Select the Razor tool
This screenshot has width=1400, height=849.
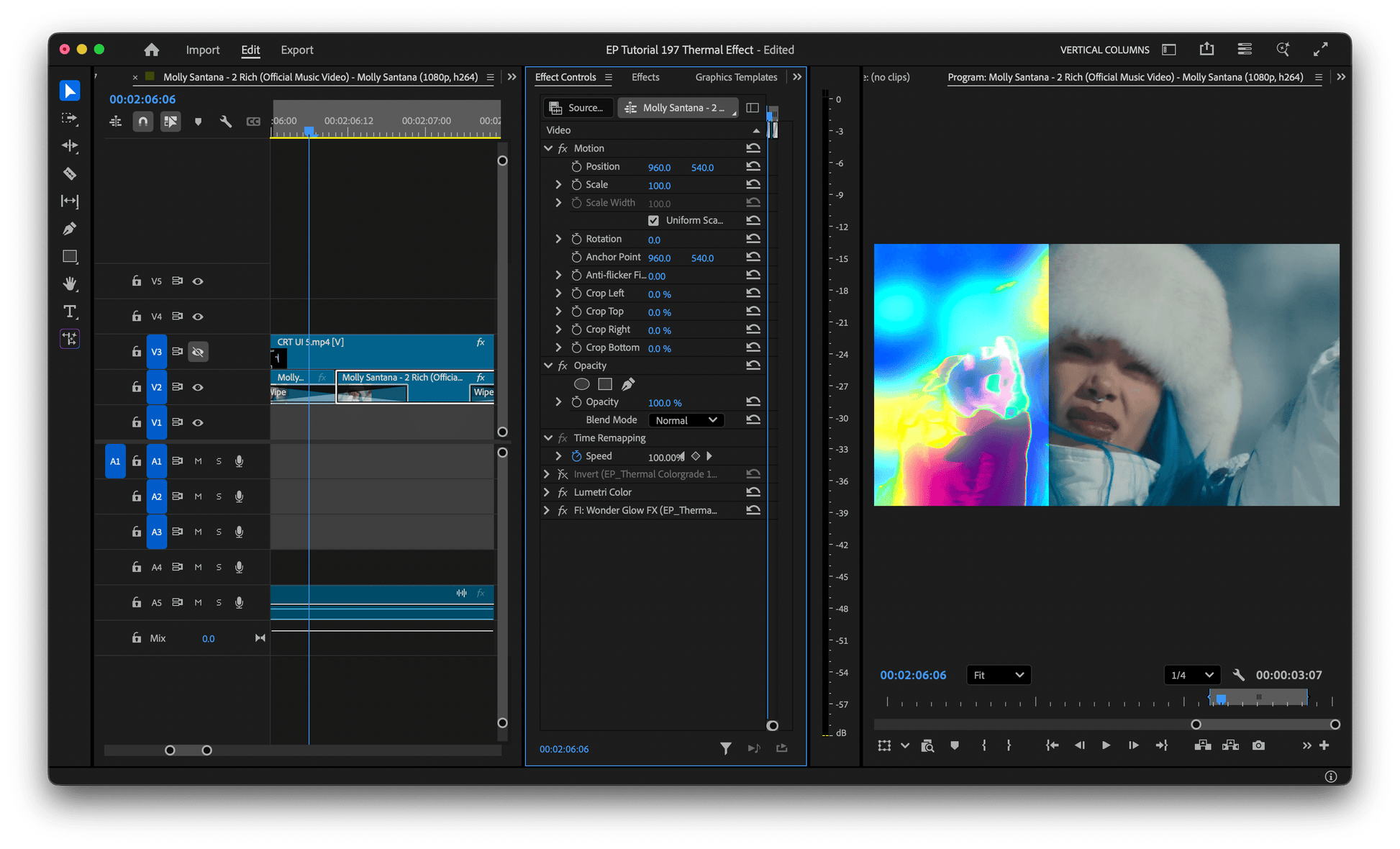point(70,173)
